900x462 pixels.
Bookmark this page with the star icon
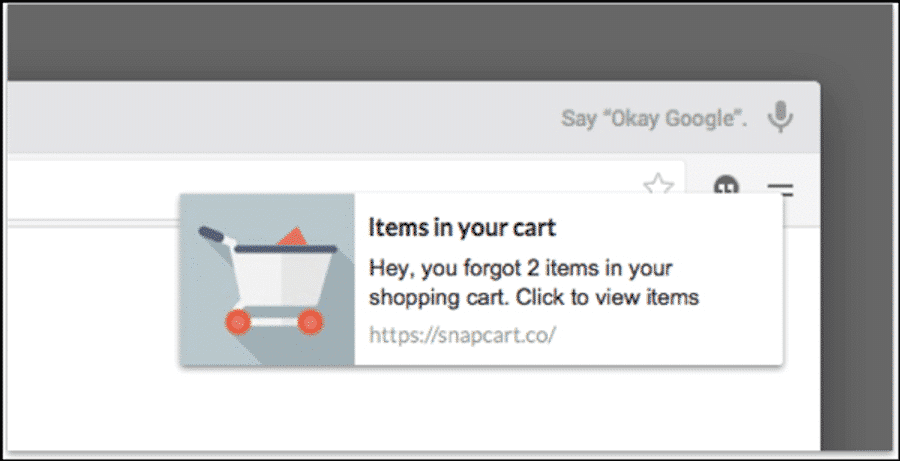click(658, 184)
